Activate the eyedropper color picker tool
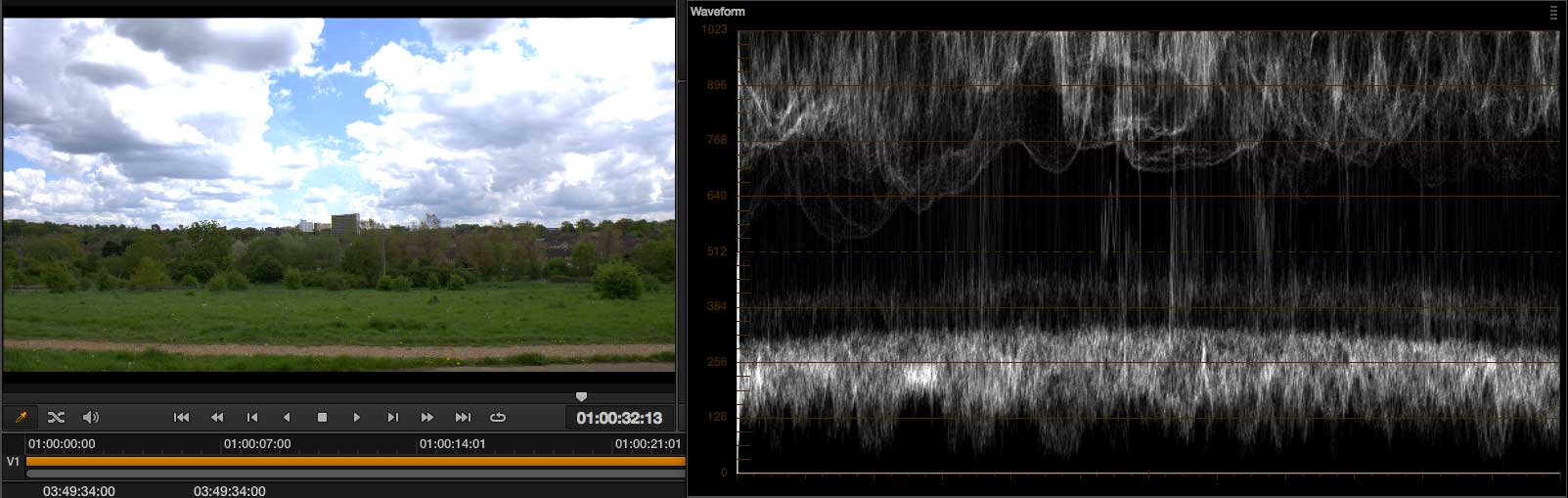Screen dimensions: 1568x498 [x=20, y=417]
